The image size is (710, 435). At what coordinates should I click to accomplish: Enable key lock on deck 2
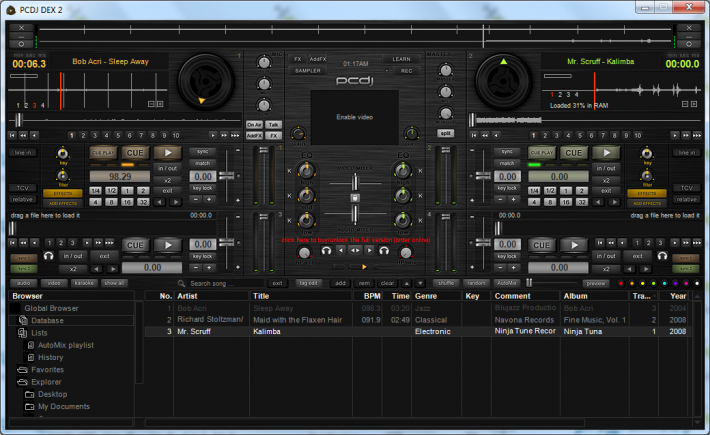click(x=507, y=188)
